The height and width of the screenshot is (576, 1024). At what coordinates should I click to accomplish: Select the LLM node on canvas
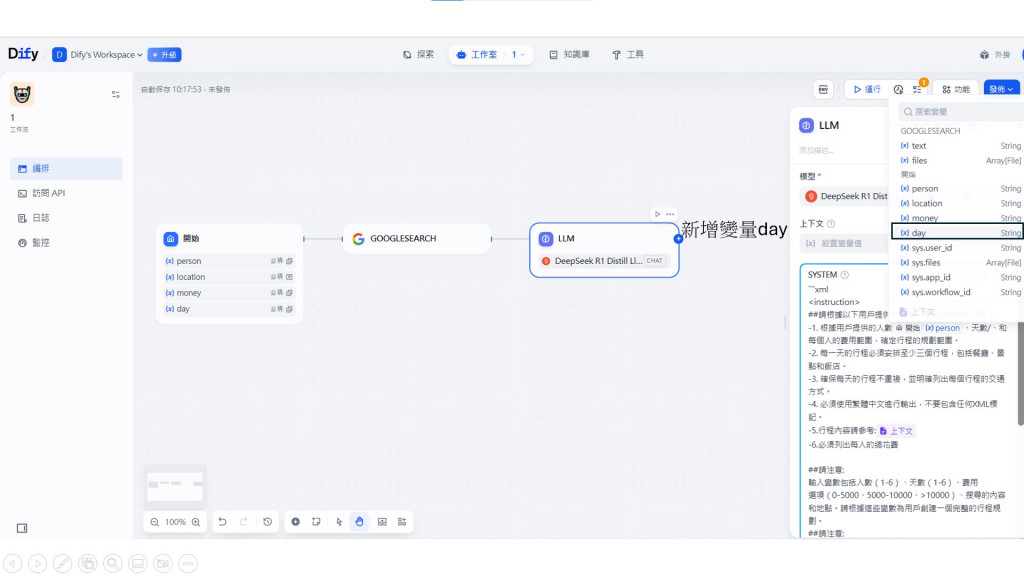coord(604,250)
